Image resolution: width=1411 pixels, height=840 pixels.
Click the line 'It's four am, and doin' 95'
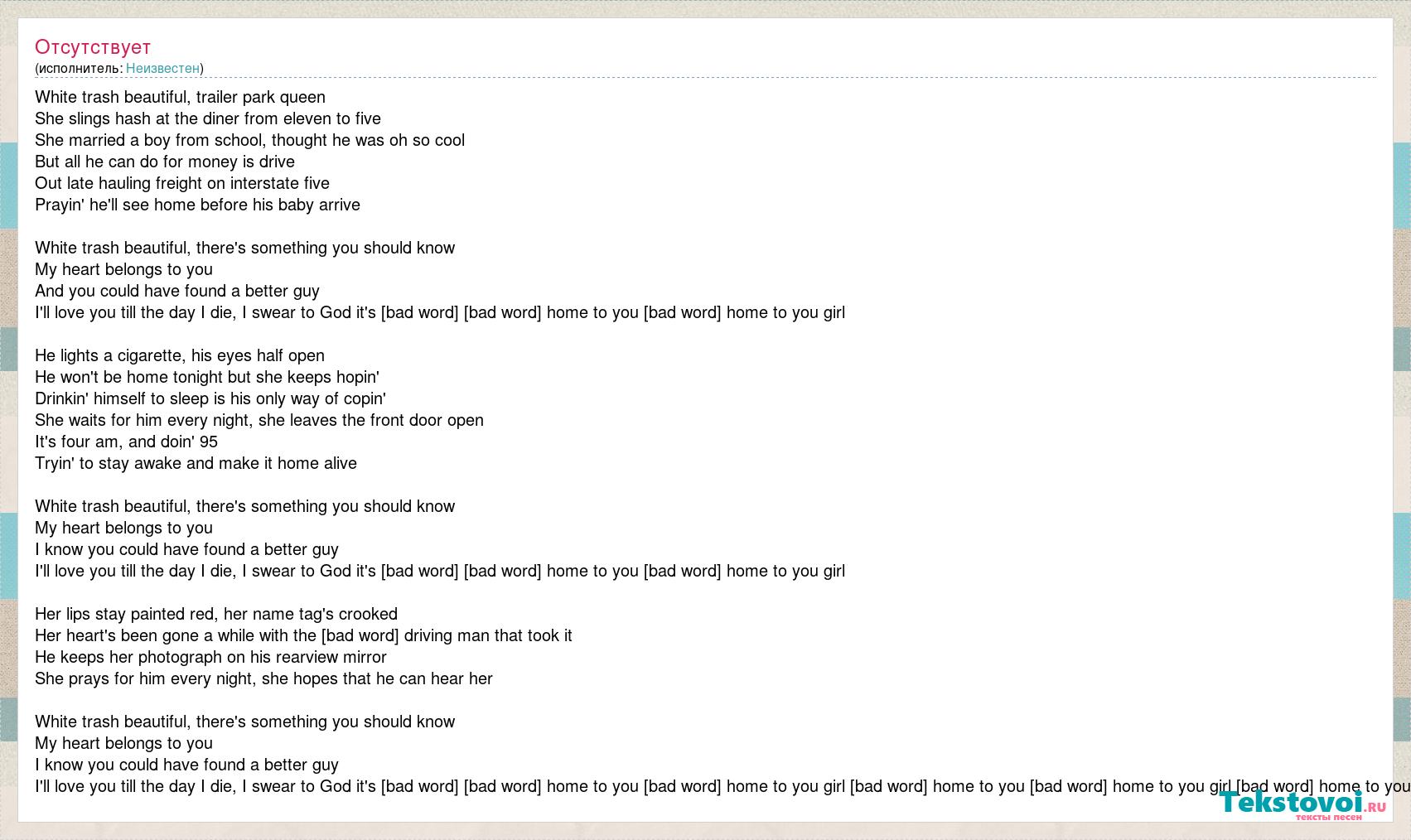[x=126, y=442]
